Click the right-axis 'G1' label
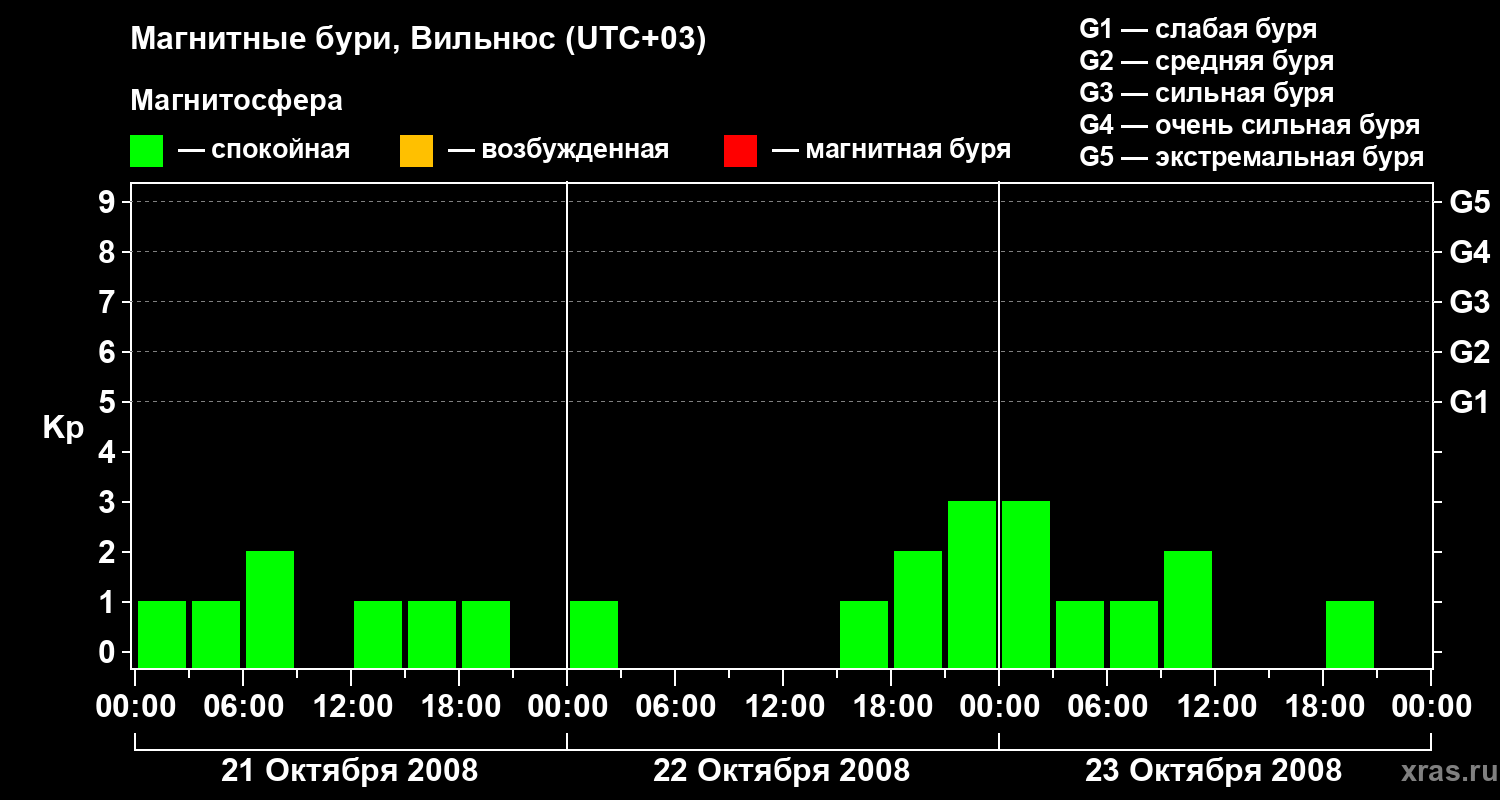The width and height of the screenshot is (1500, 800). point(1469,402)
